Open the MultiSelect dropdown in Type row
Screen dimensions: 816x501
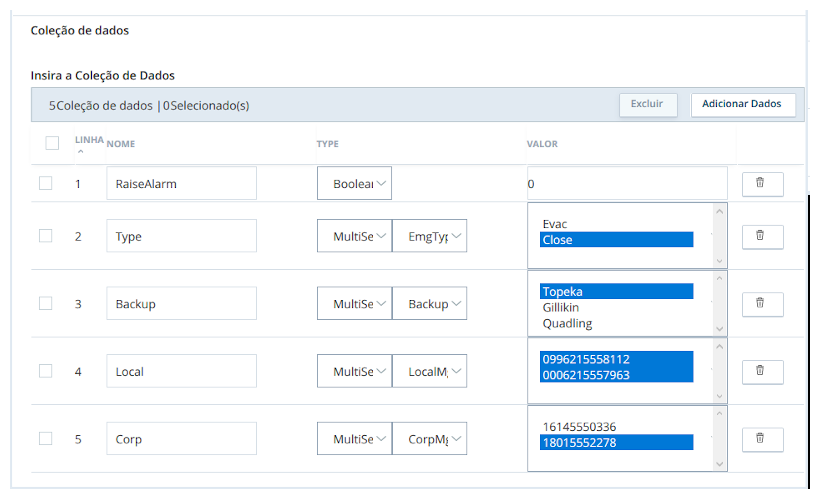click(x=354, y=236)
